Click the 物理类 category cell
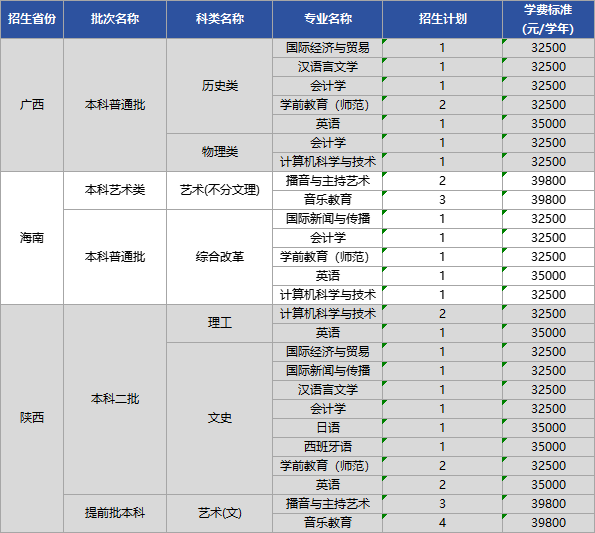Screen dimensions: 595x533 tap(219, 152)
